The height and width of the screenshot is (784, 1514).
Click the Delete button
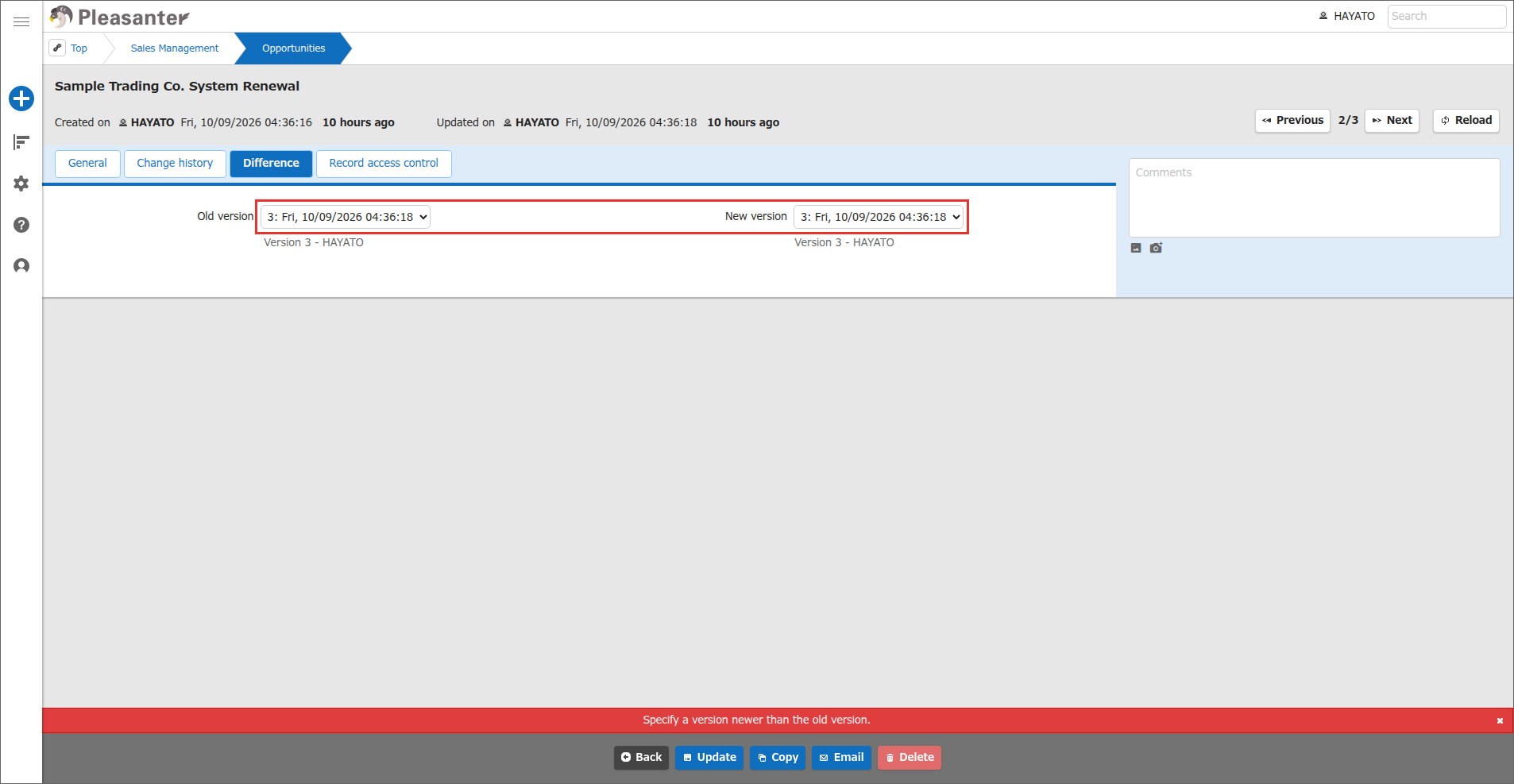[x=910, y=758]
